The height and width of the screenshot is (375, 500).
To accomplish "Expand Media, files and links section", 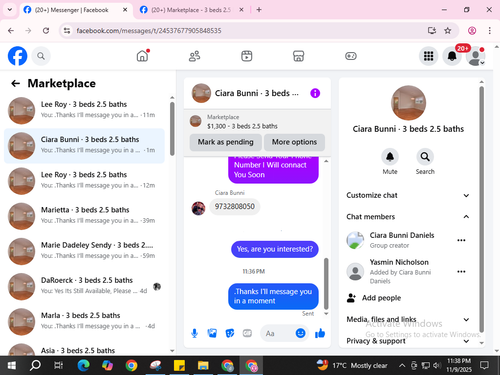I will click(408, 319).
